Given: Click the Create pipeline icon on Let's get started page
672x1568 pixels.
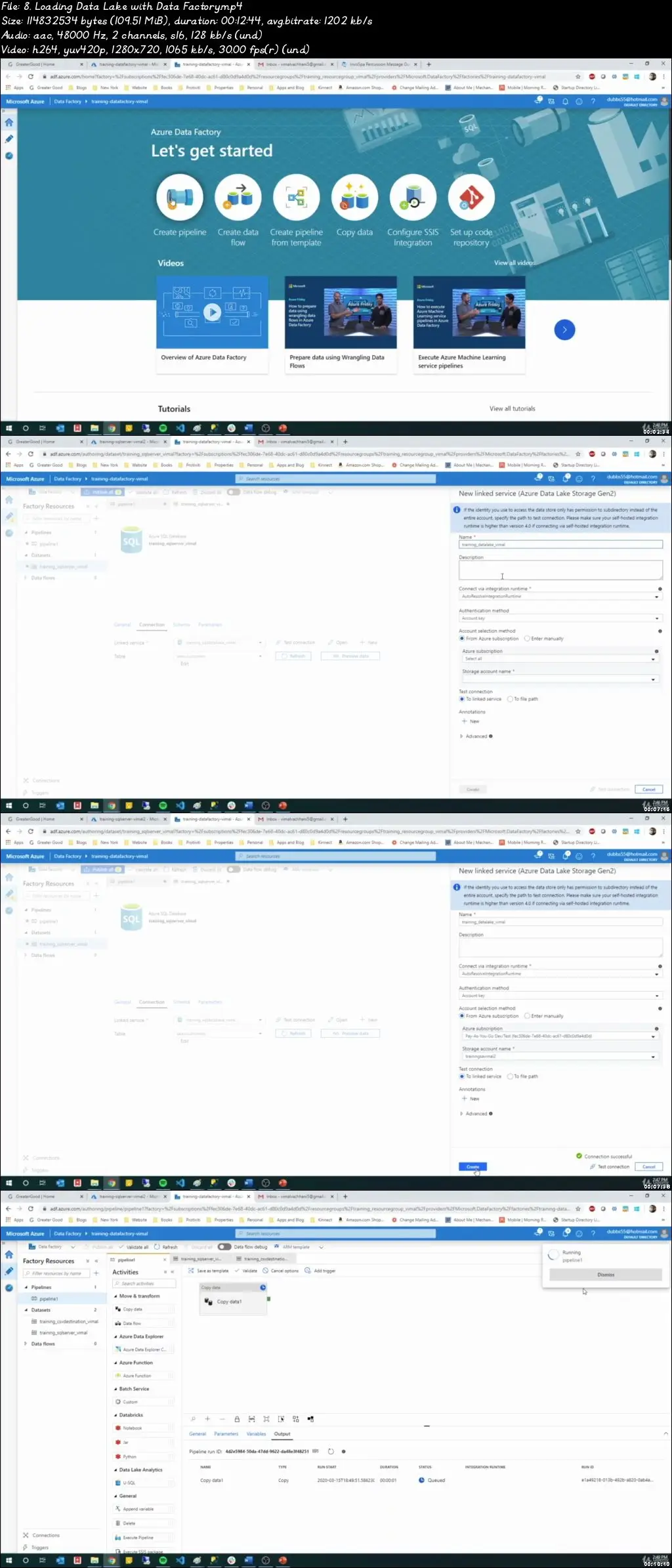Looking at the screenshot, I should coord(179,197).
